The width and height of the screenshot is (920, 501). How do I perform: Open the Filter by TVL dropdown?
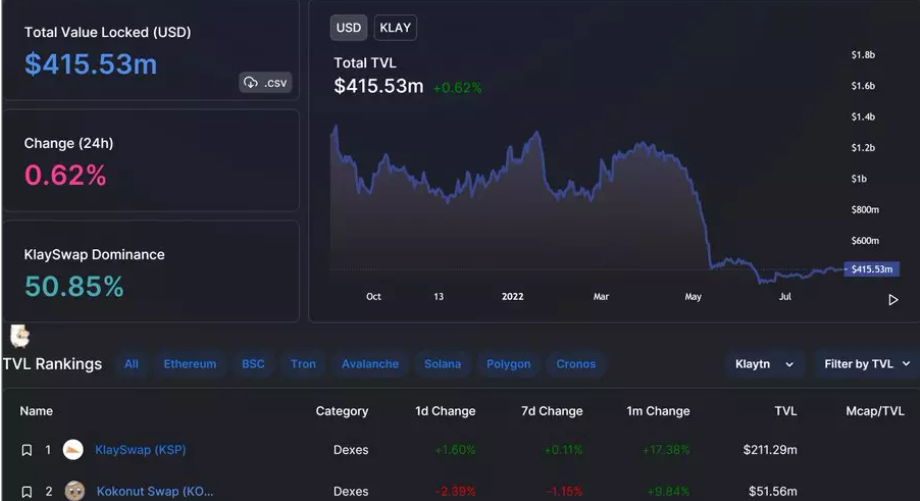coord(867,364)
